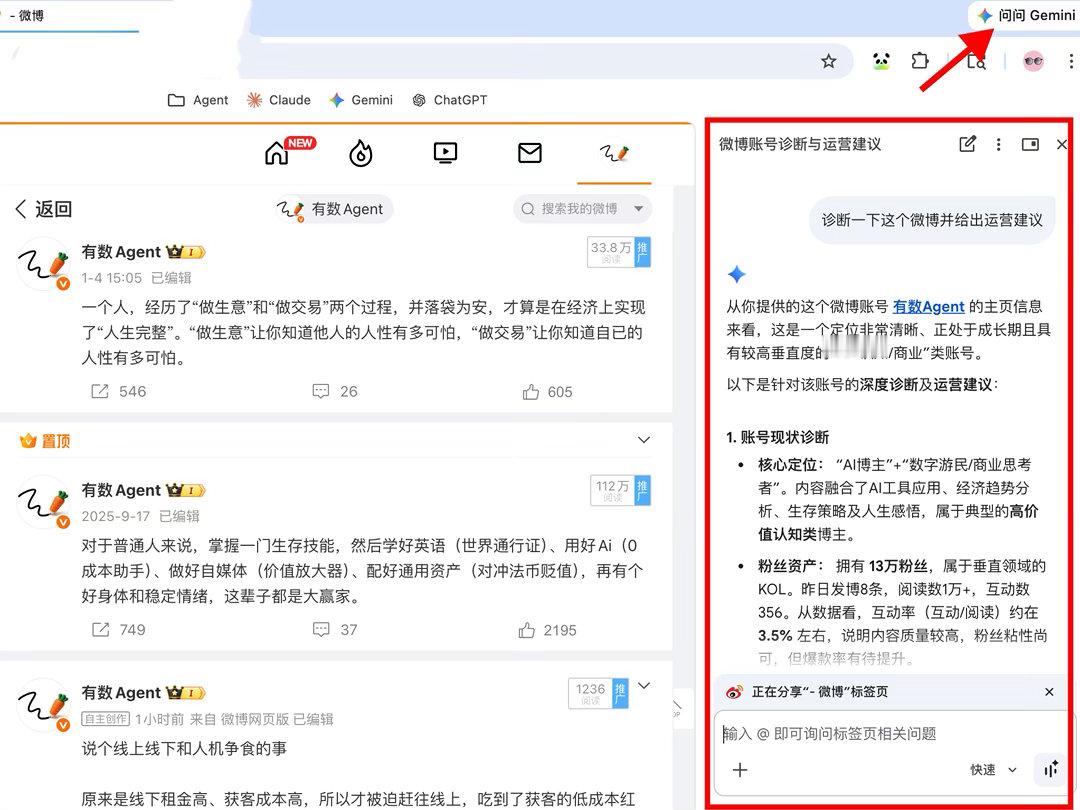1080x810 pixels.
Task: Collapse the 置顶 pinned post chevron
Action: coord(644,440)
